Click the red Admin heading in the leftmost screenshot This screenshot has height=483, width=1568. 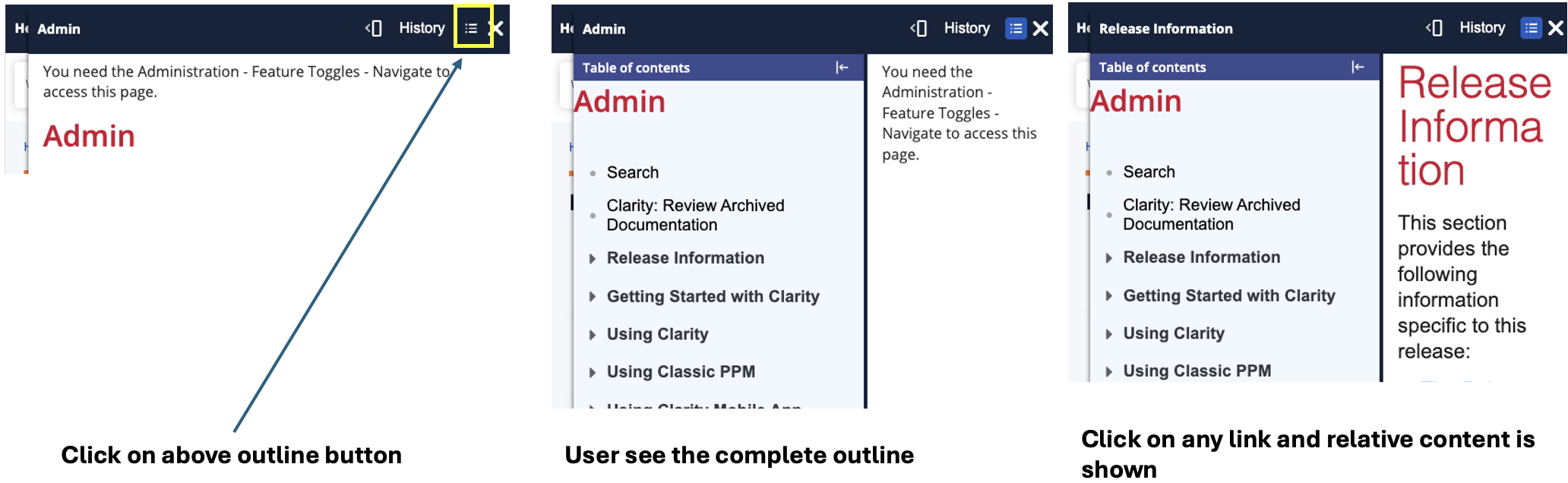click(89, 136)
